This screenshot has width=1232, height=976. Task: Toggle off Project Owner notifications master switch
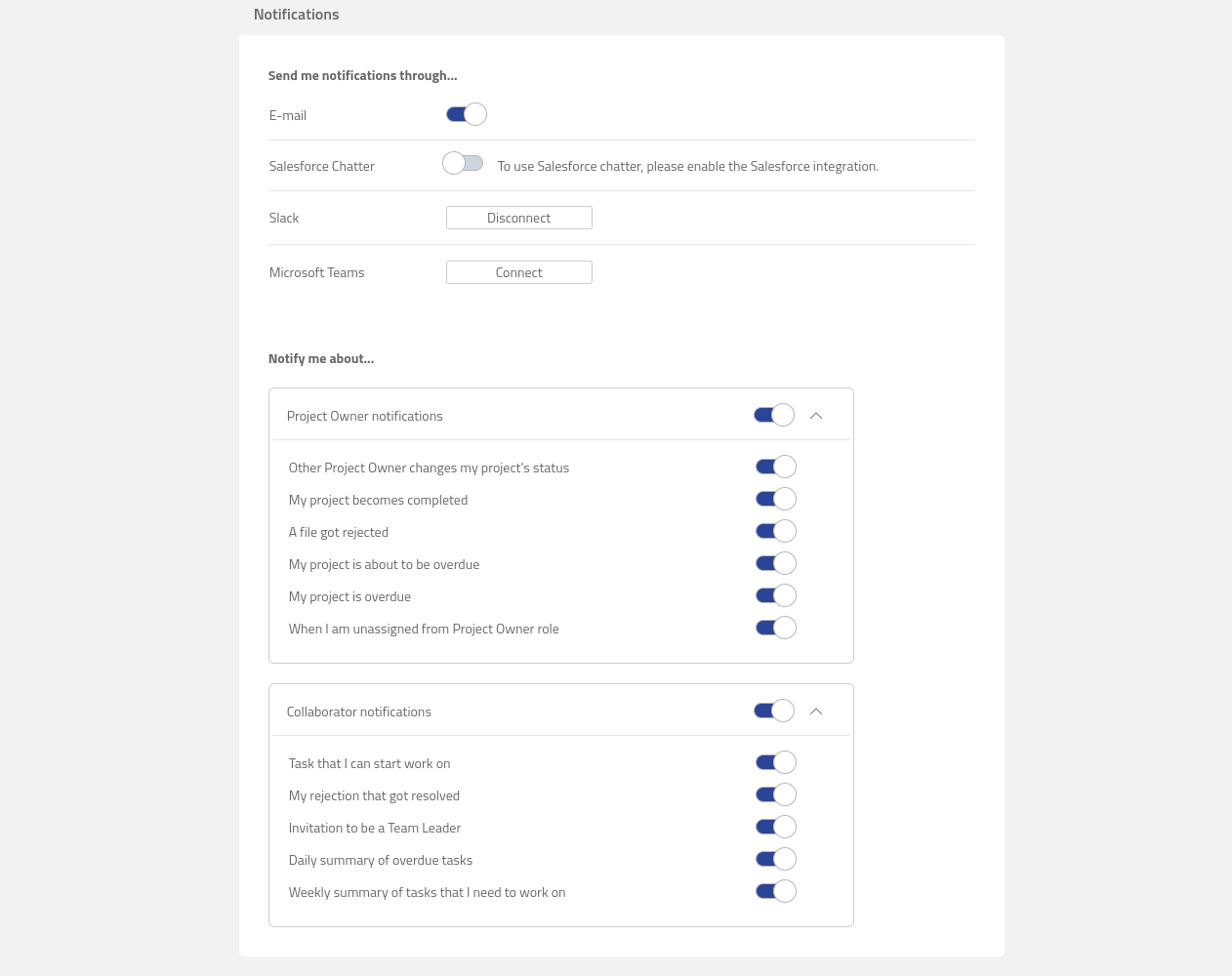coord(773,415)
